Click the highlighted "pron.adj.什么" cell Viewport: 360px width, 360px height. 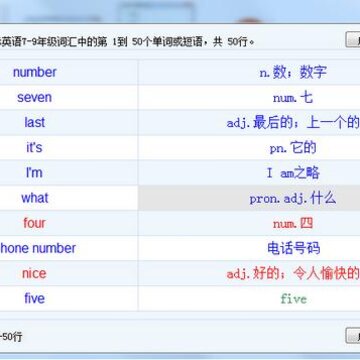point(249,198)
